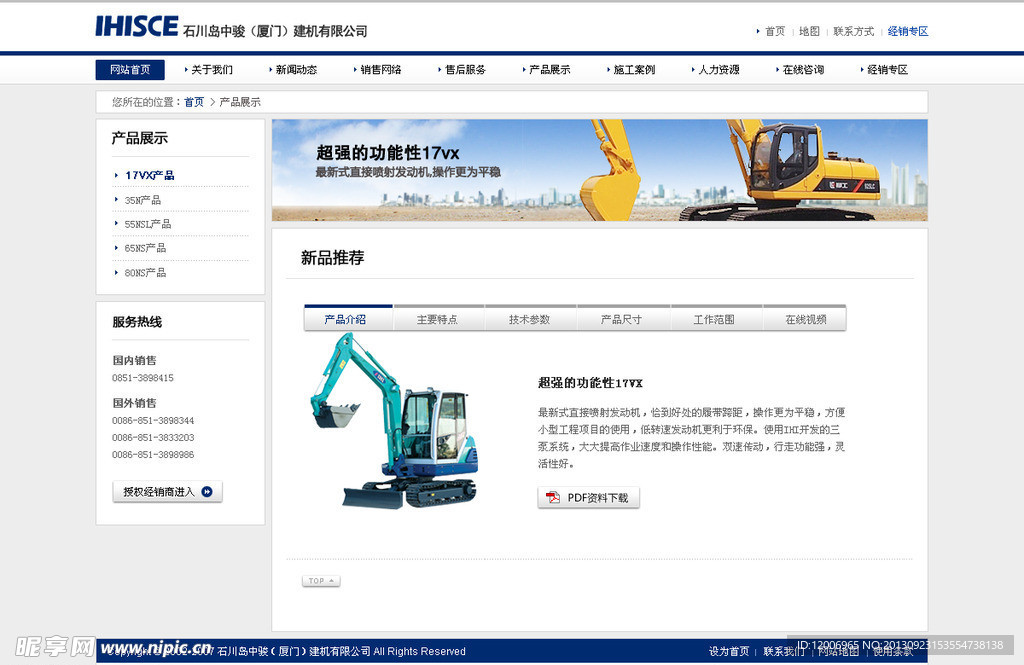
Task: Open 在线咨询 in the navigation bar
Action: coord(803,70)
